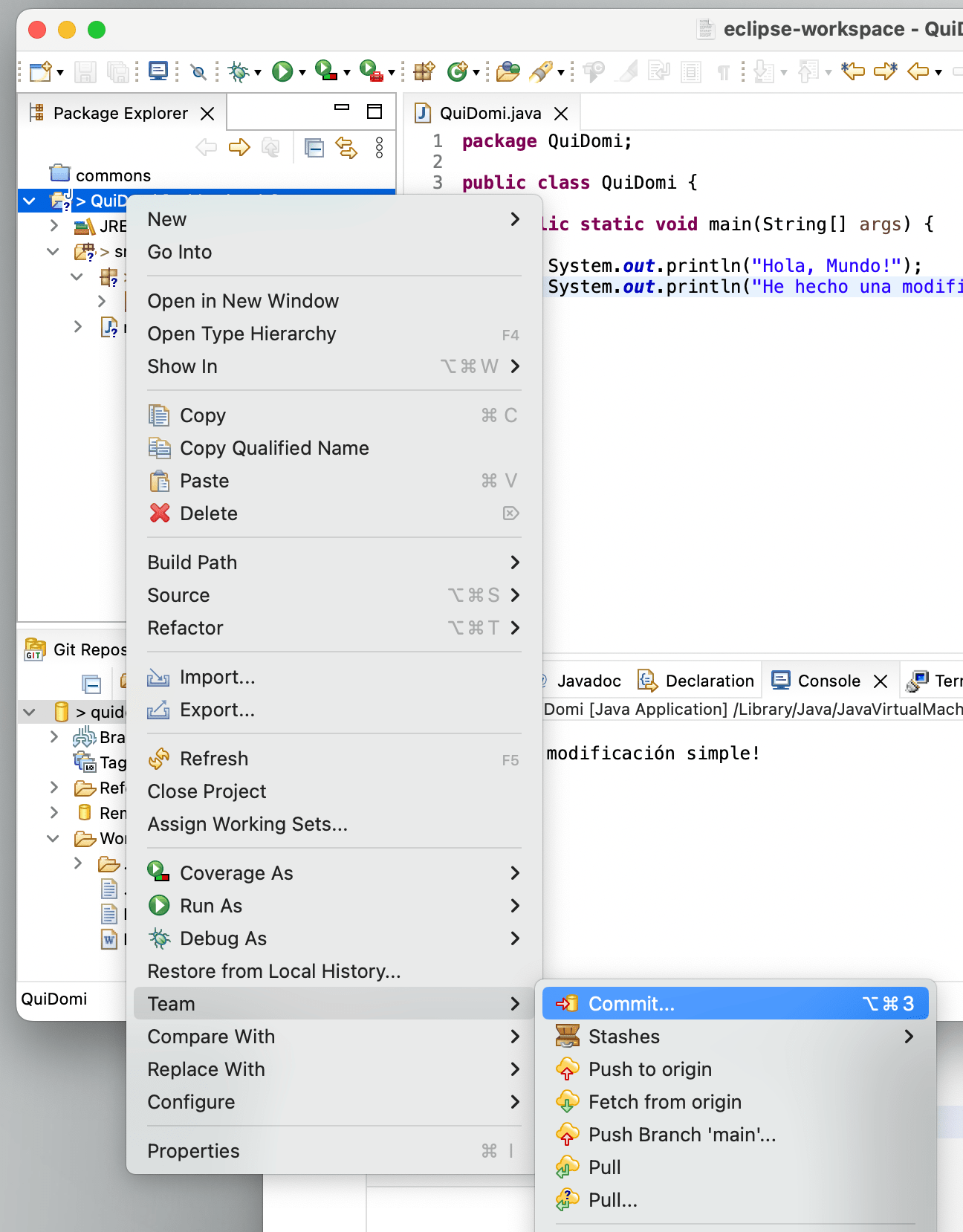Click the Run External Tools toolbox icon
Image resolution: width=963 pixels, height=1232 pixels.
[372, 71]
